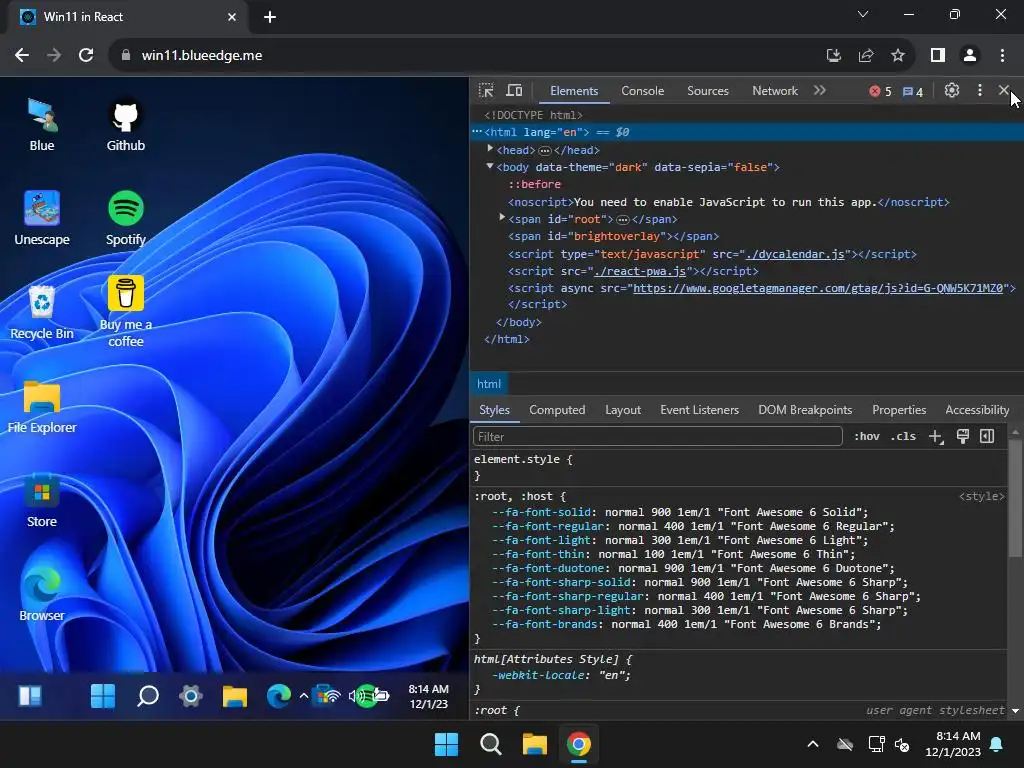Viewport: 1024px width, 768px height.
Task: Activate the element inspector picker icon
Action: tap(486, 91)
